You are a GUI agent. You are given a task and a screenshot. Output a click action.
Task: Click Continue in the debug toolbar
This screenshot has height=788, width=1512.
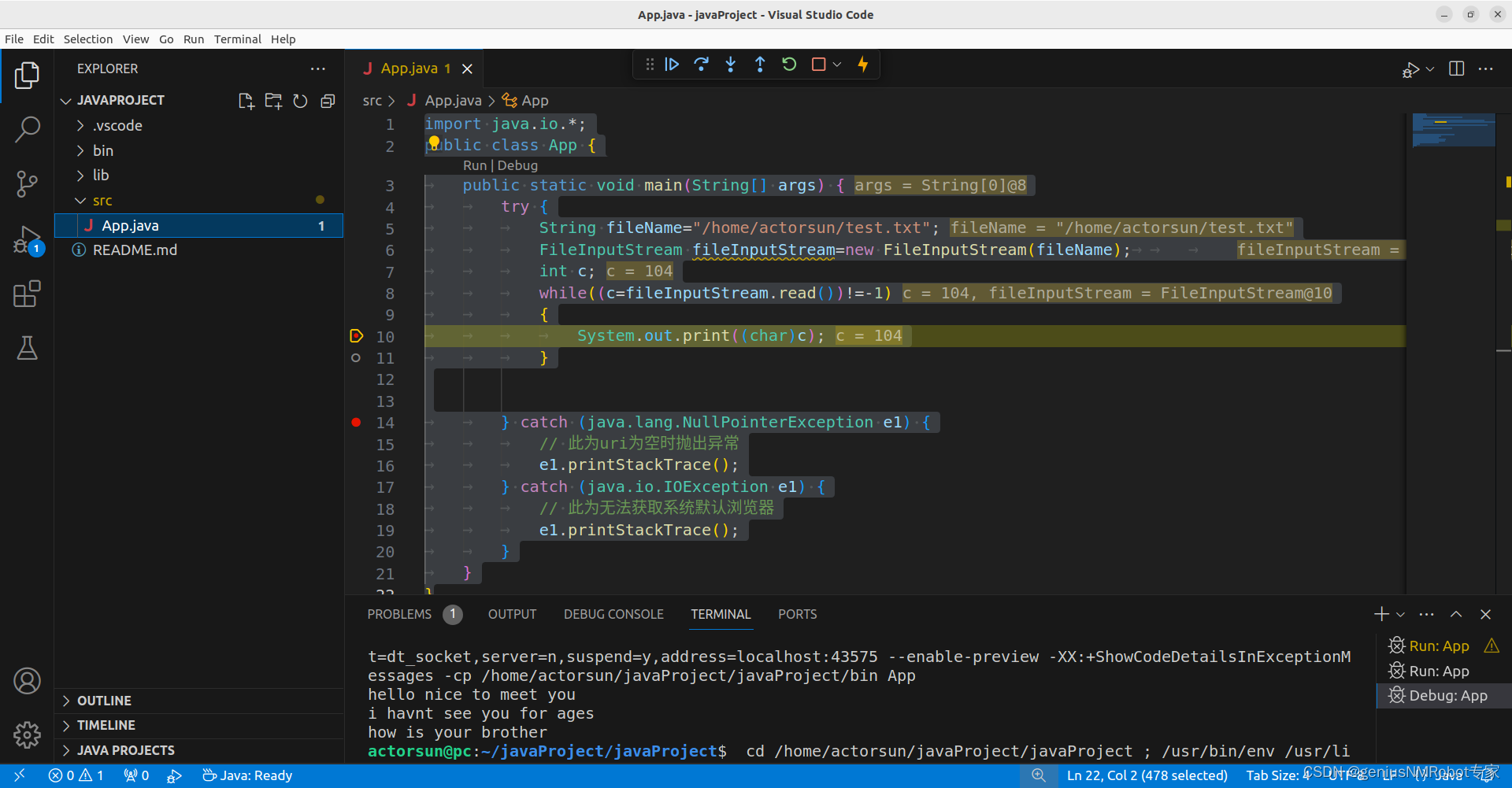tap(672, 65)
